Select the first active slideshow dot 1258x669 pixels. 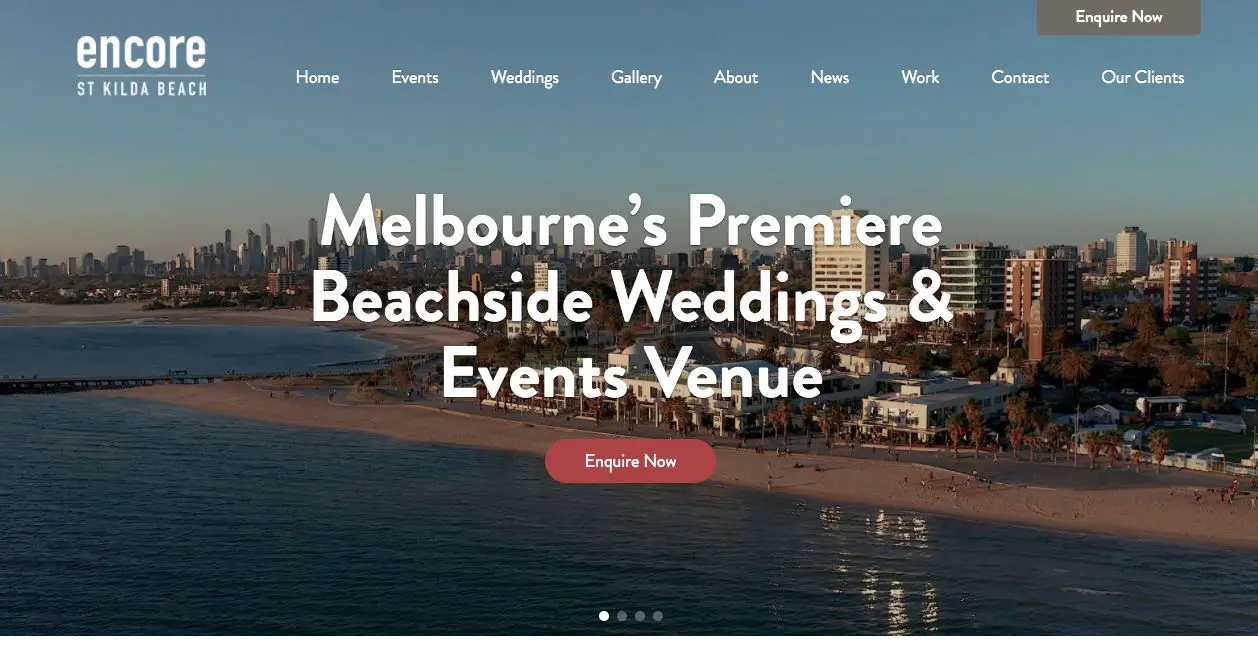pyautogui.click(x=604, y=616)
